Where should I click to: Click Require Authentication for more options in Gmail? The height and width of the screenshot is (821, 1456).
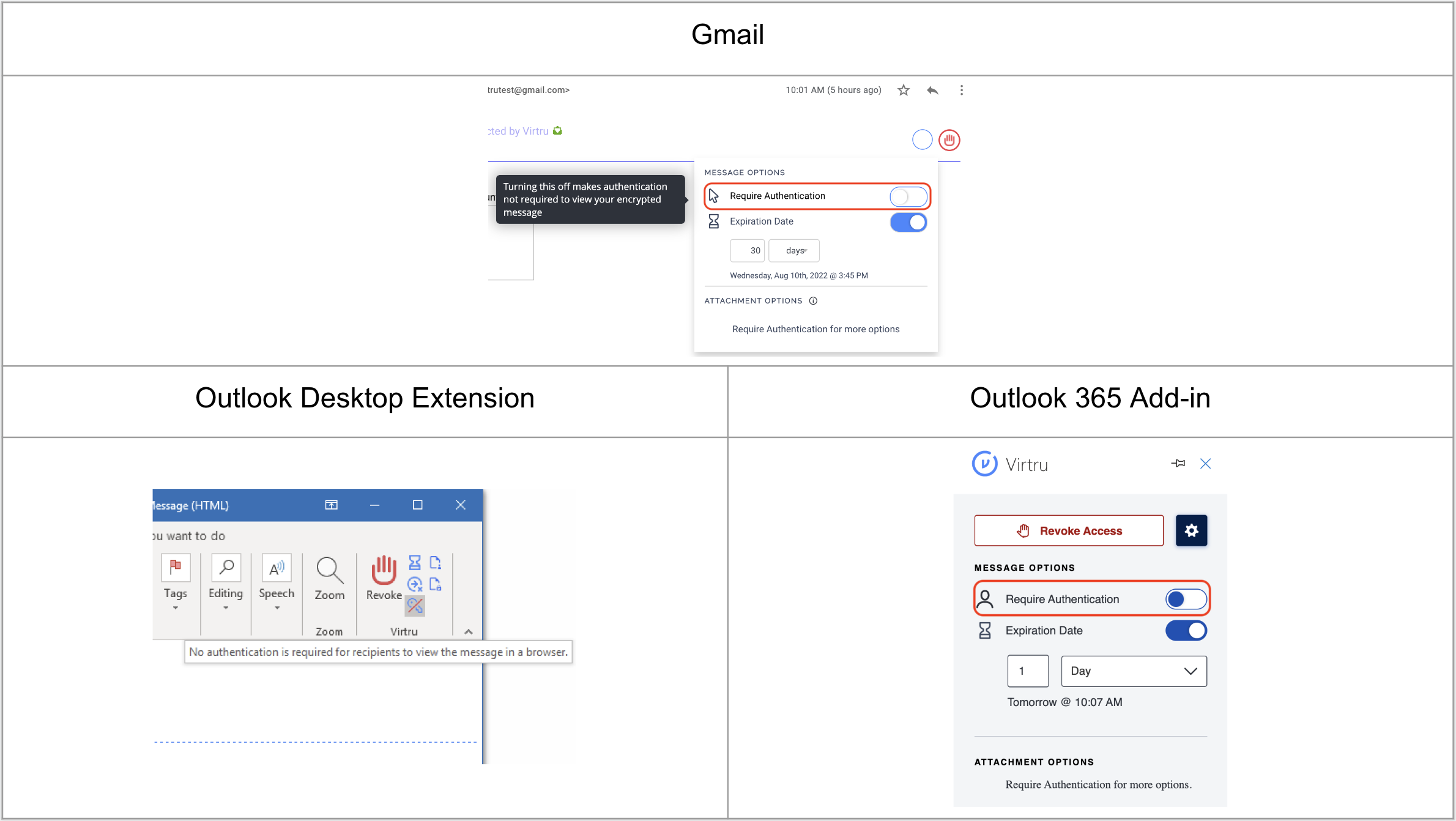coord(816,329)
